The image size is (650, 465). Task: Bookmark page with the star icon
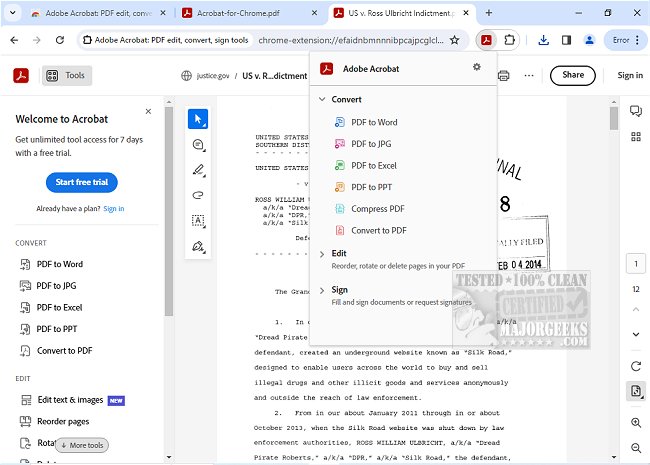[454, 40]
